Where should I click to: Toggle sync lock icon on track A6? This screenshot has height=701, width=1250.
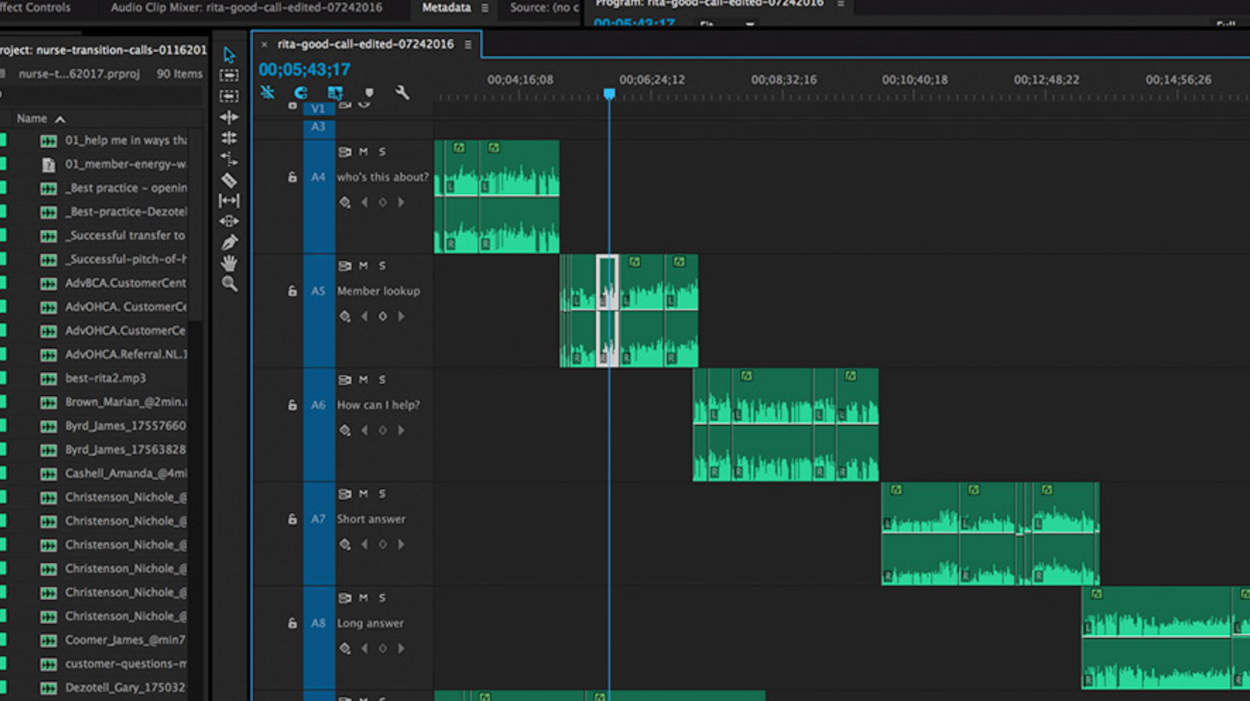(345, 380)
